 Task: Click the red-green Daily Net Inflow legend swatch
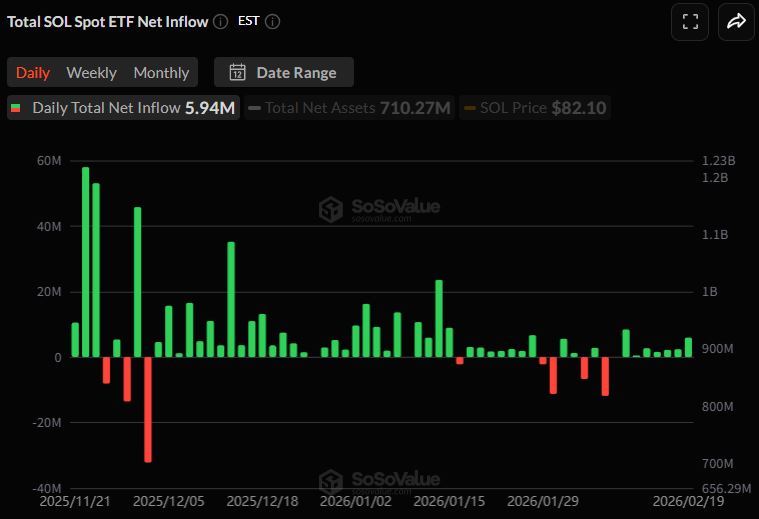[x=16, y=107]
